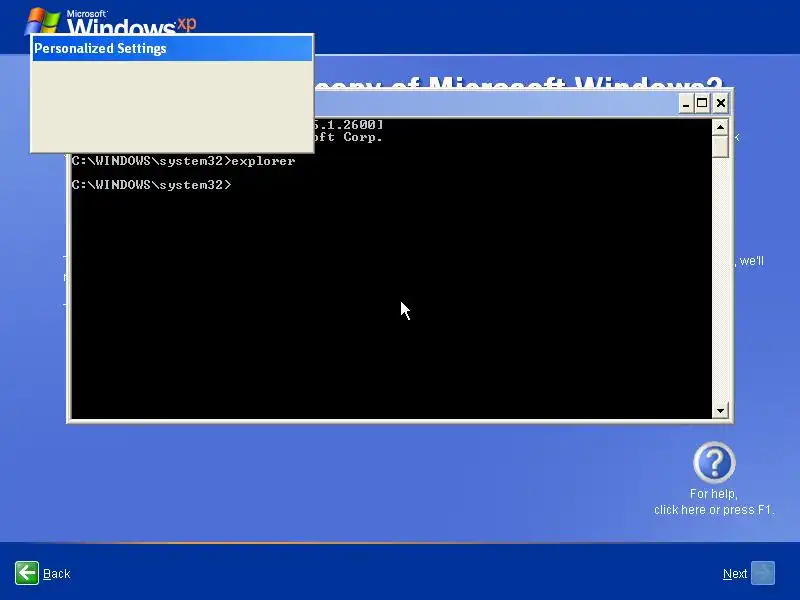The height and width of the screenshot is (600, 800).
Task: Click the command prompt scroll up arrow
Action: pos(720,127)
